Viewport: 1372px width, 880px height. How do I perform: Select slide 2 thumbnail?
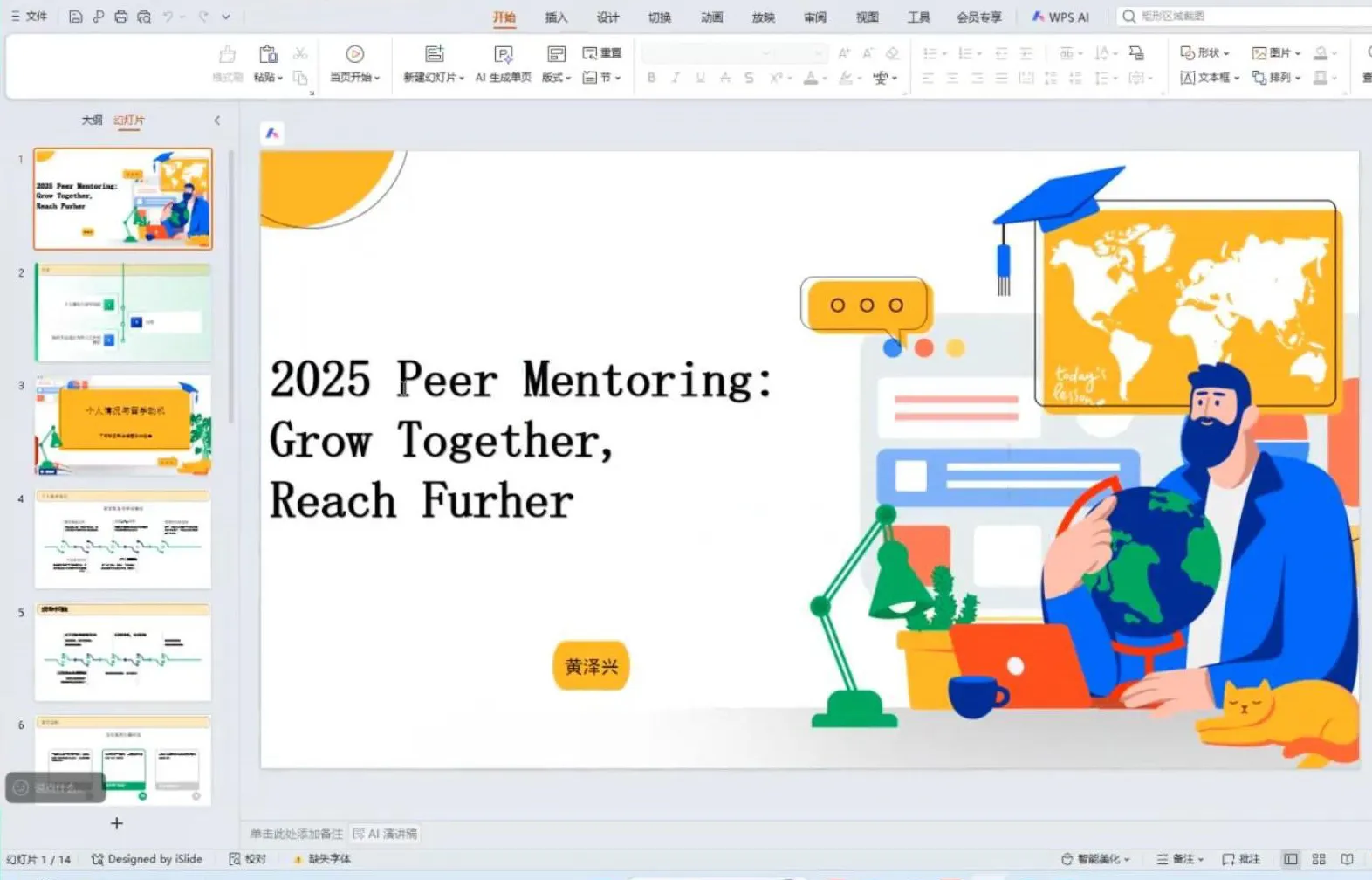click(122, 313)
